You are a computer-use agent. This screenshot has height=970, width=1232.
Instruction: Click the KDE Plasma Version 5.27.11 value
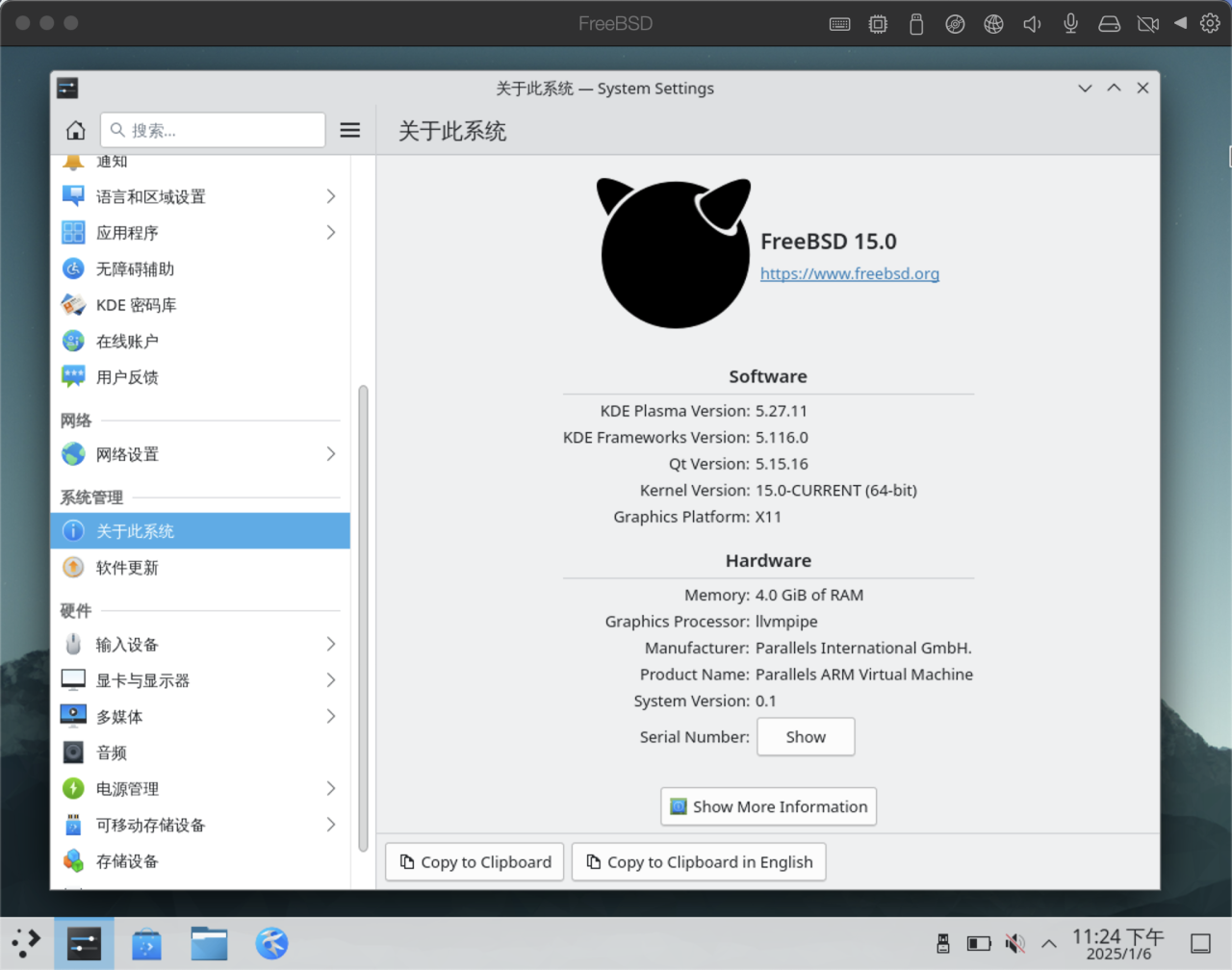point(782,411)
